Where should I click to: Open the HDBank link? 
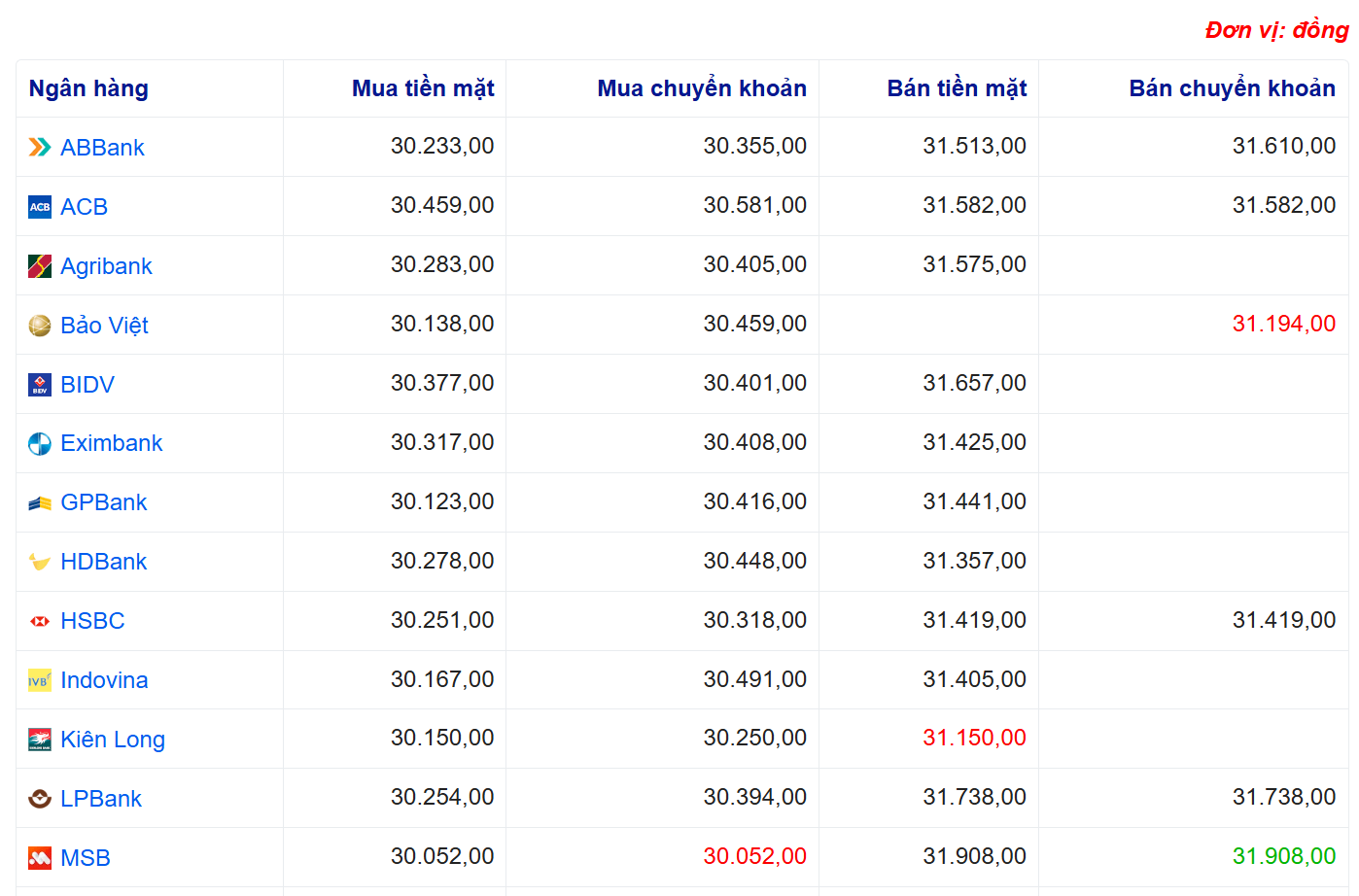pos(103,562)
